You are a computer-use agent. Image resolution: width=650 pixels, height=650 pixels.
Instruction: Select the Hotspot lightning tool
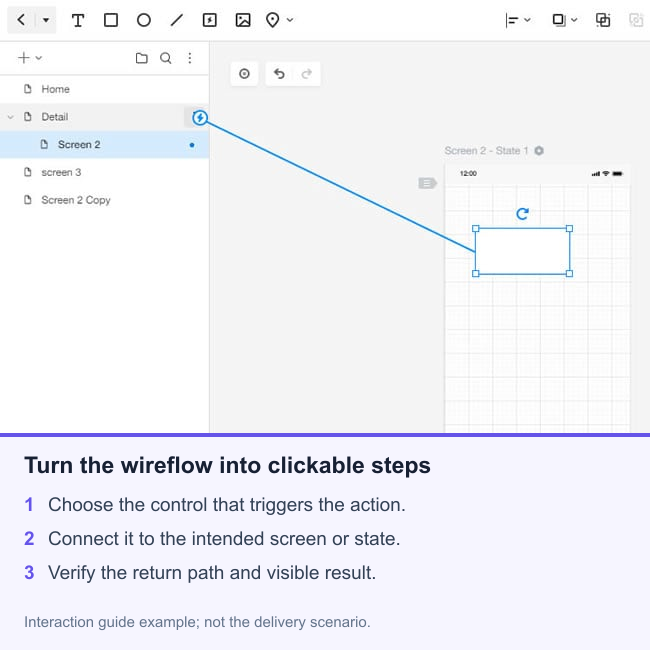click(x=210, y=20)
